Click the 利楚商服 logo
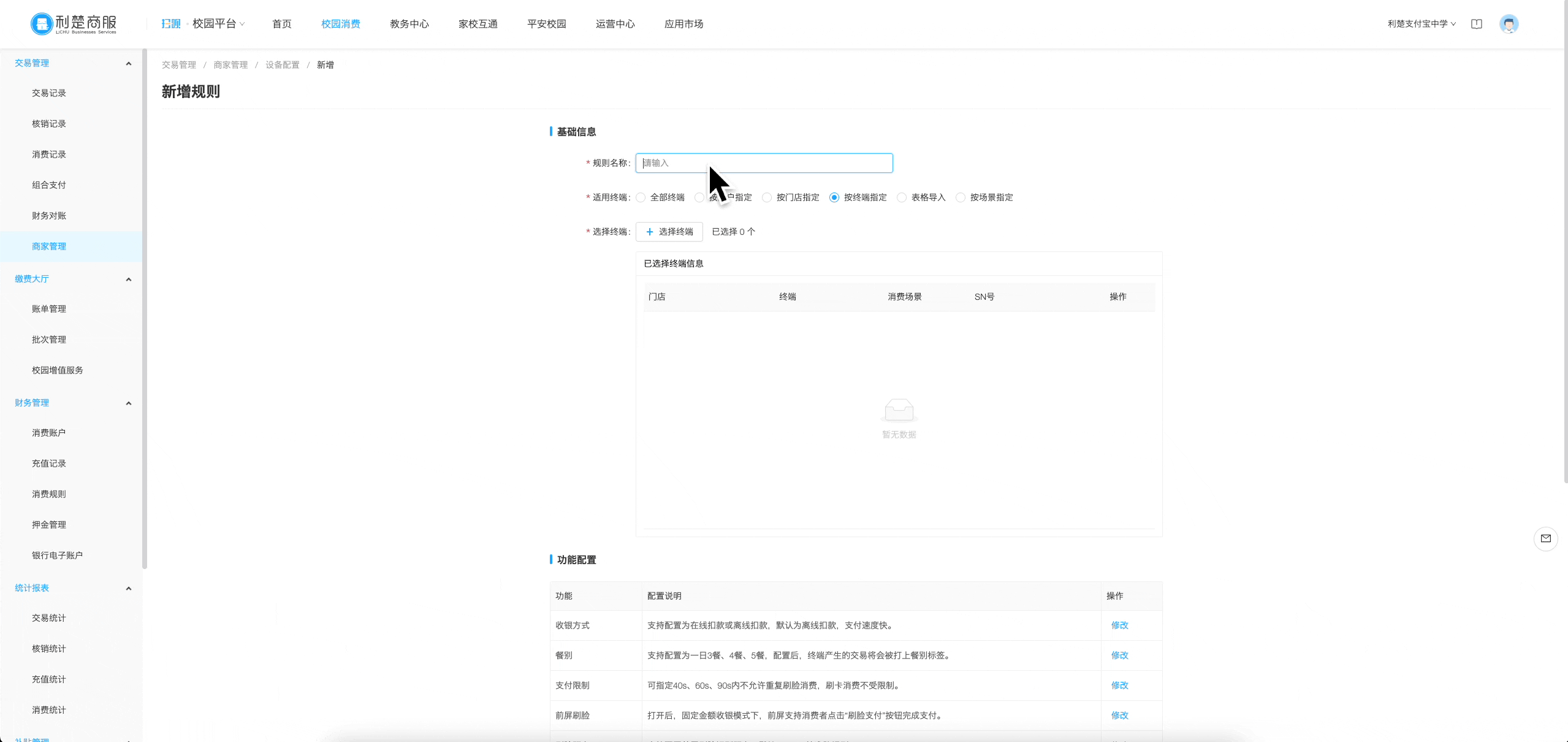The image size is (1568, 742). (74, 24)
